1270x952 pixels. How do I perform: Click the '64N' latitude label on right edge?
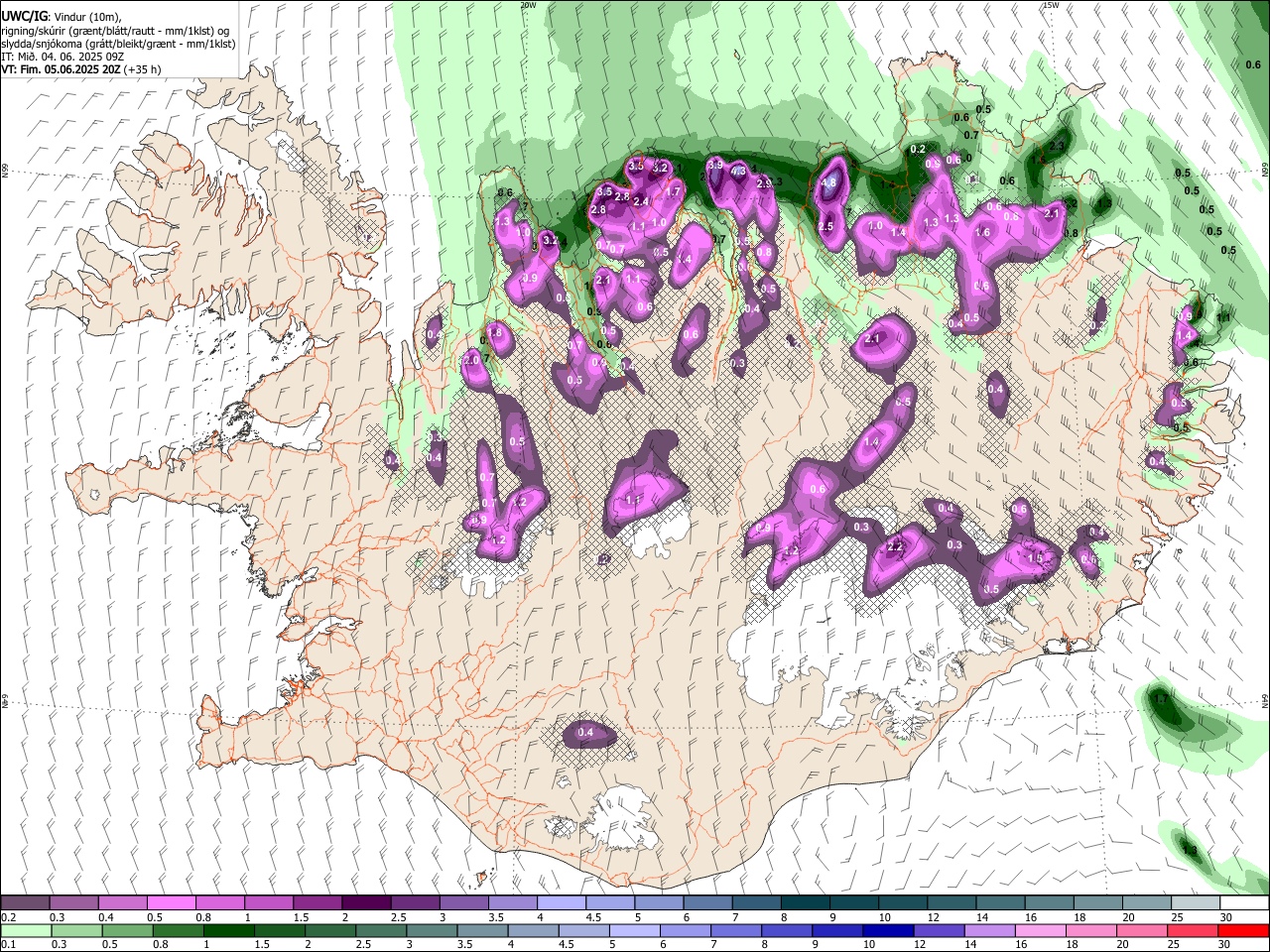pyautogui.click(x=1265, y=701)
